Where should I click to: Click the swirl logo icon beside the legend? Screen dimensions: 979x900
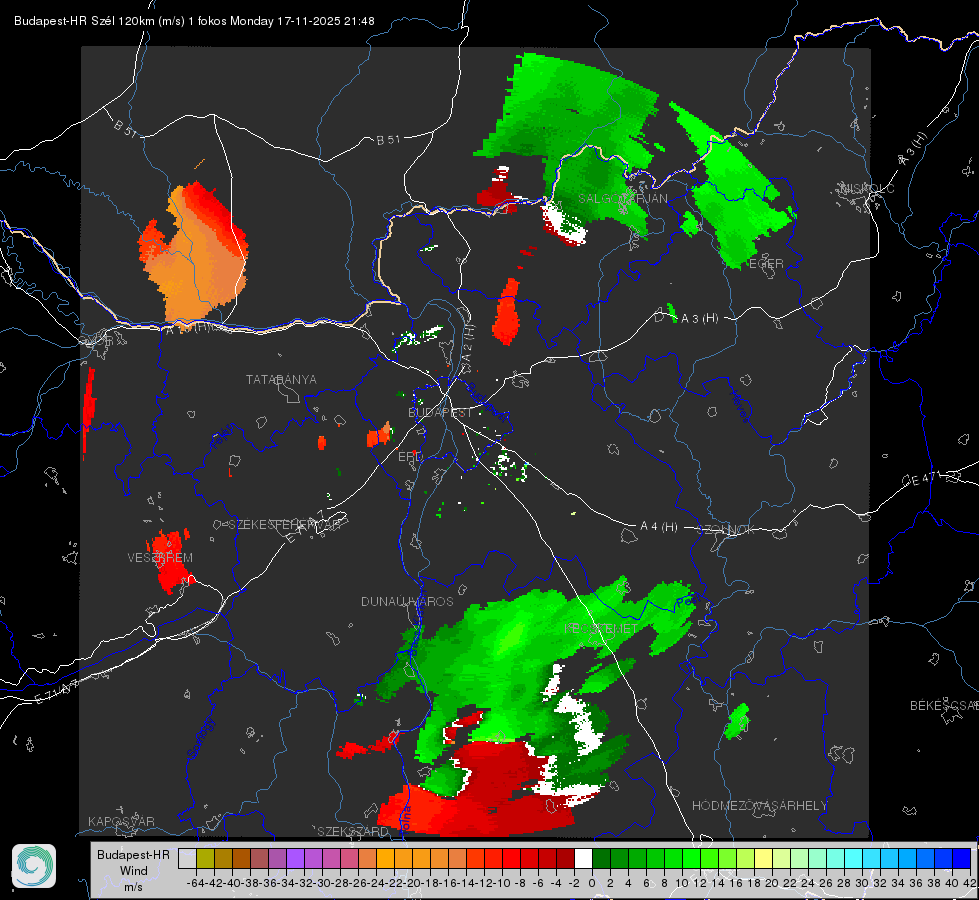[x=34, y=866]
